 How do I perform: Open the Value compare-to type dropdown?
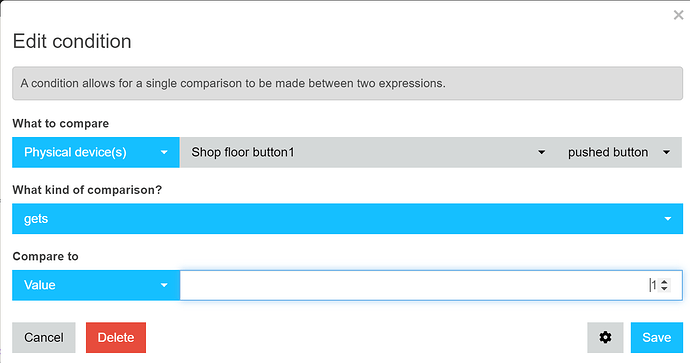coord(95,285)
